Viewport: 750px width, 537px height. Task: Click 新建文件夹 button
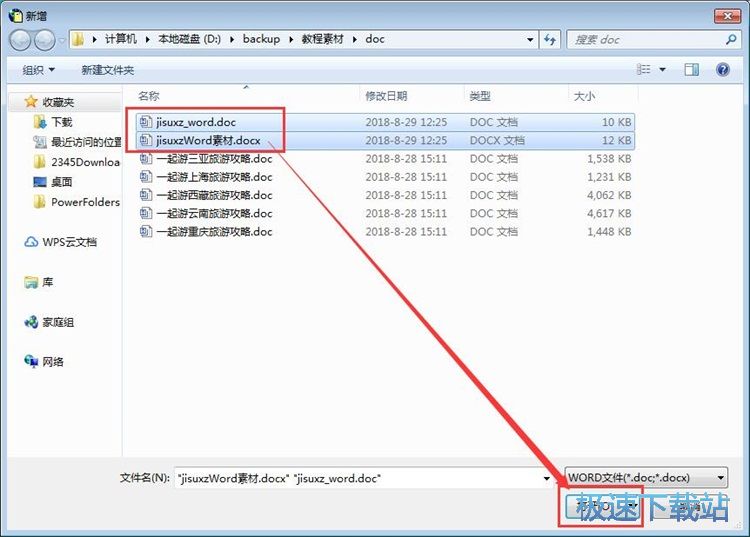(x=108, y=70)
